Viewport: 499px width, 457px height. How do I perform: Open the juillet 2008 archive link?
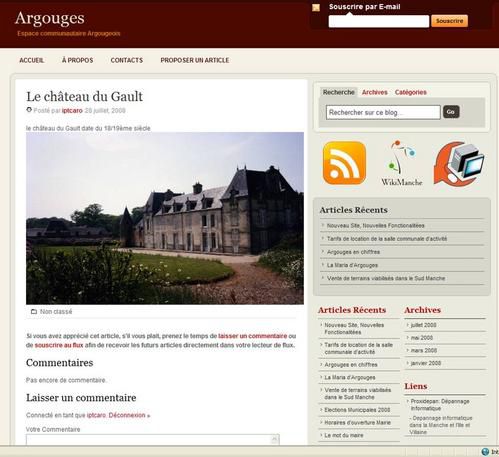pyautogui.click(x=423, y=325)
